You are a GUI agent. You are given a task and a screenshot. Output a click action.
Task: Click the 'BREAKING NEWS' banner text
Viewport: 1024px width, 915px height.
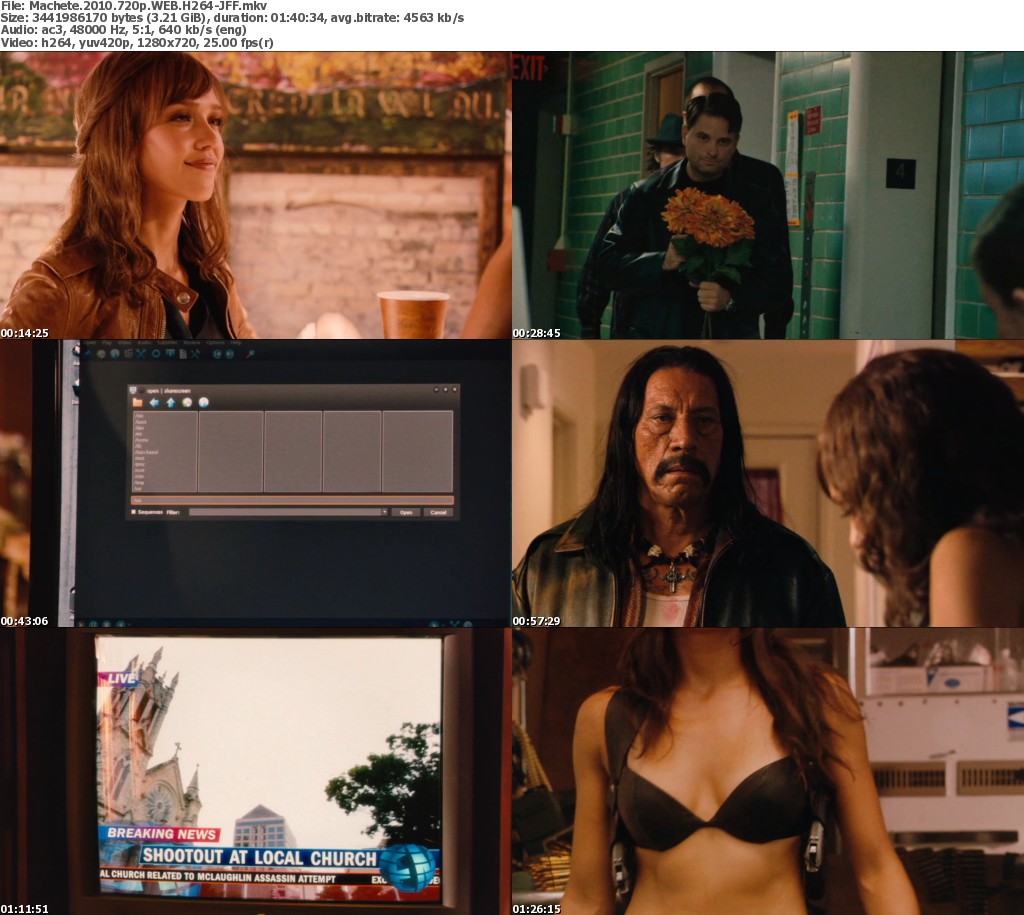click(161, 834)
